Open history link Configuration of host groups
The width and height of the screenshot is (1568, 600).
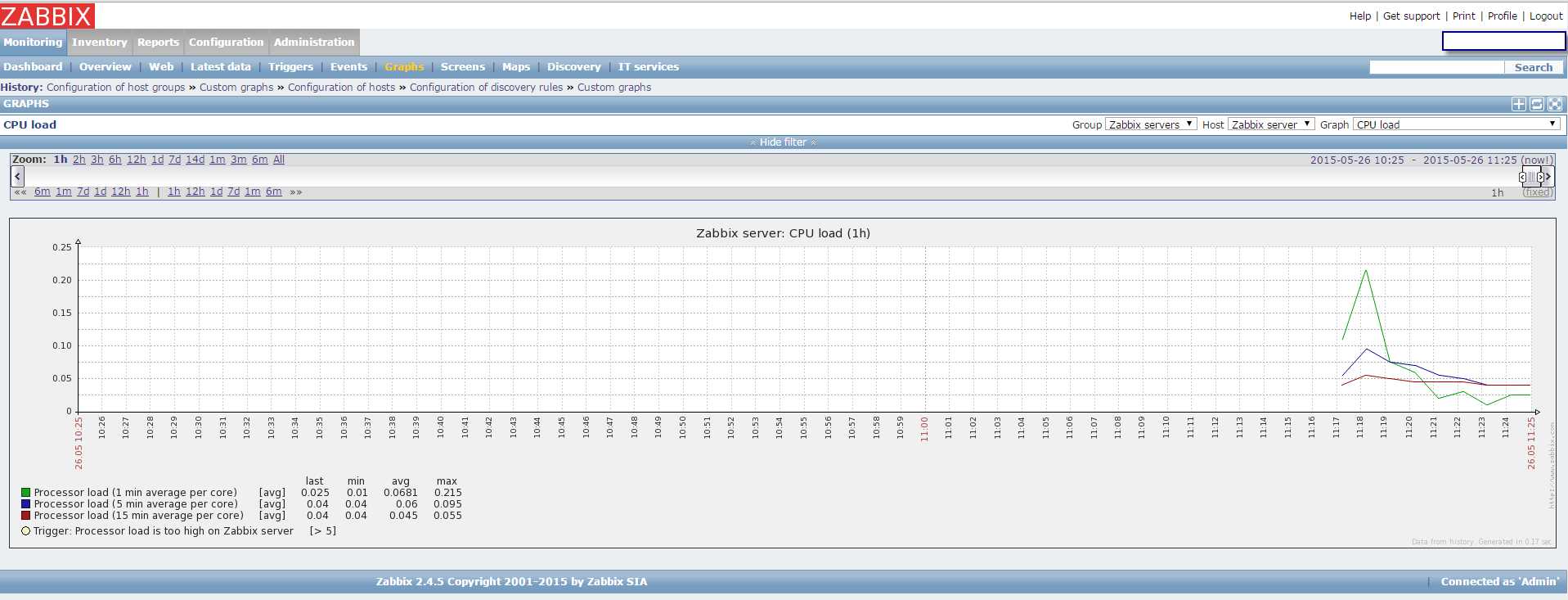(115, 88)
